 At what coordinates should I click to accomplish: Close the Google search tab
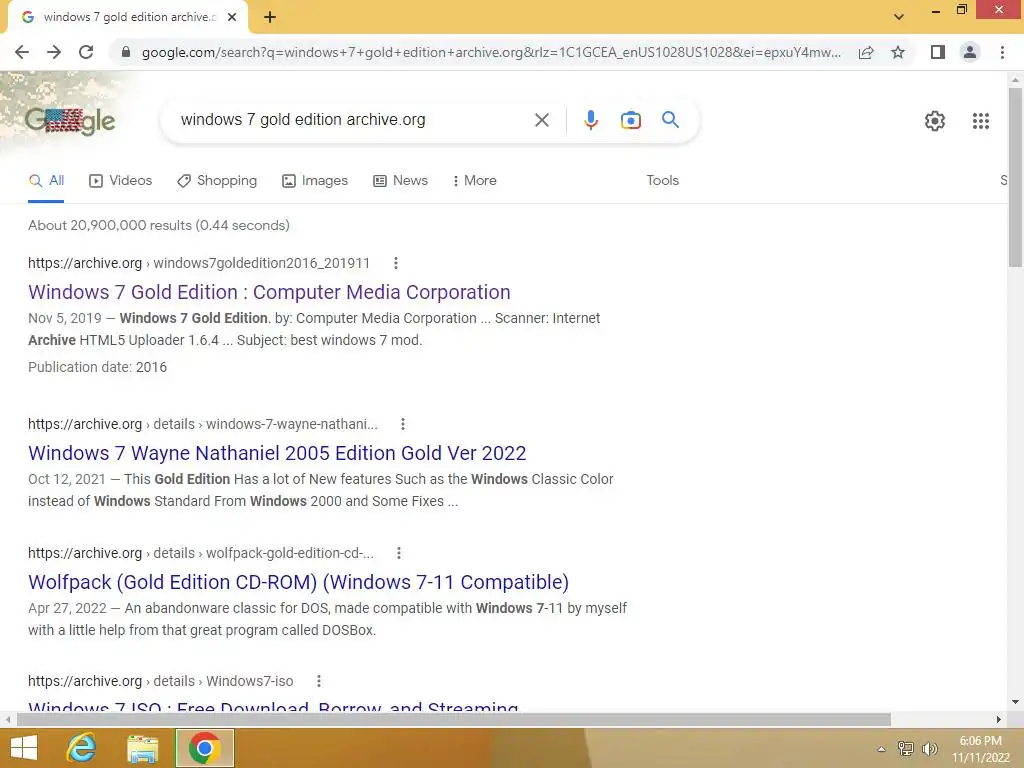pos(232,17)
